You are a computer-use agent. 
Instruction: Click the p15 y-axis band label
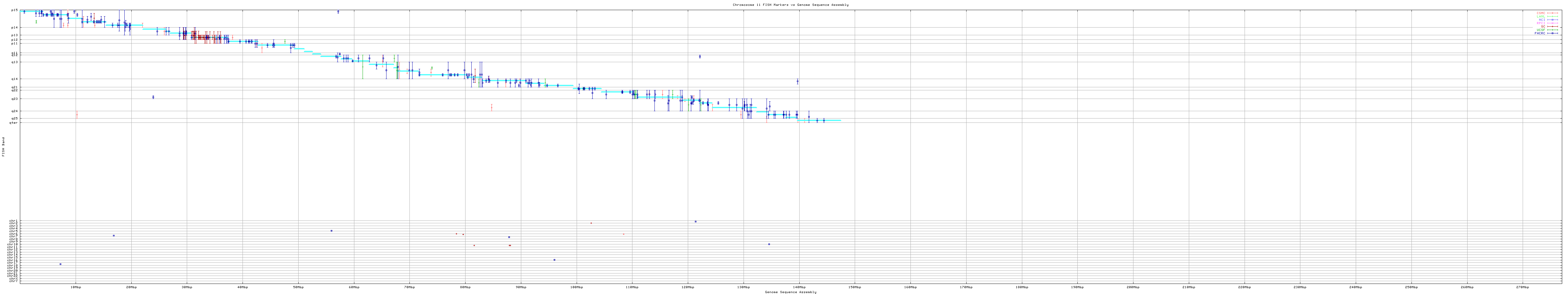click(x=14, y=10)
